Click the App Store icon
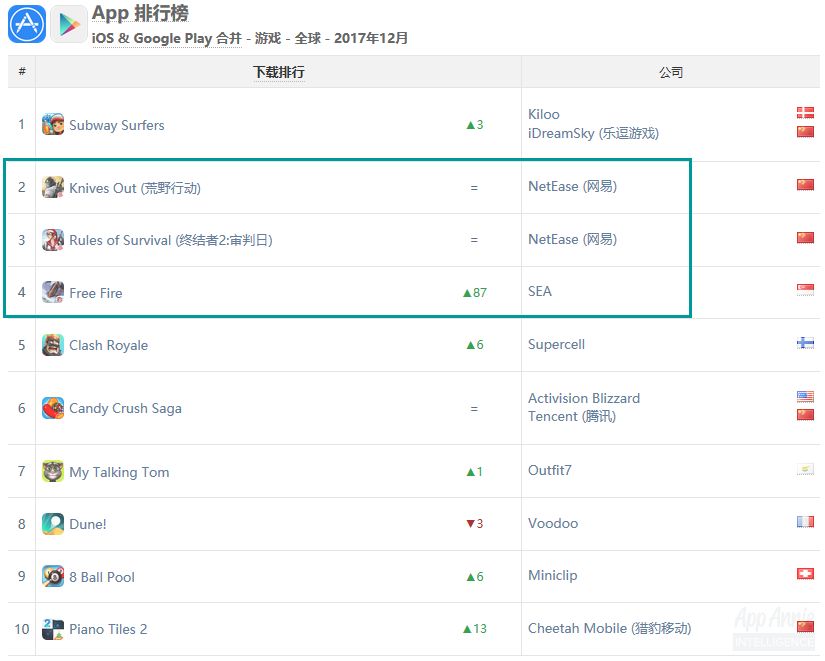This screenshot has height=661, width=825. click(27, 24)
